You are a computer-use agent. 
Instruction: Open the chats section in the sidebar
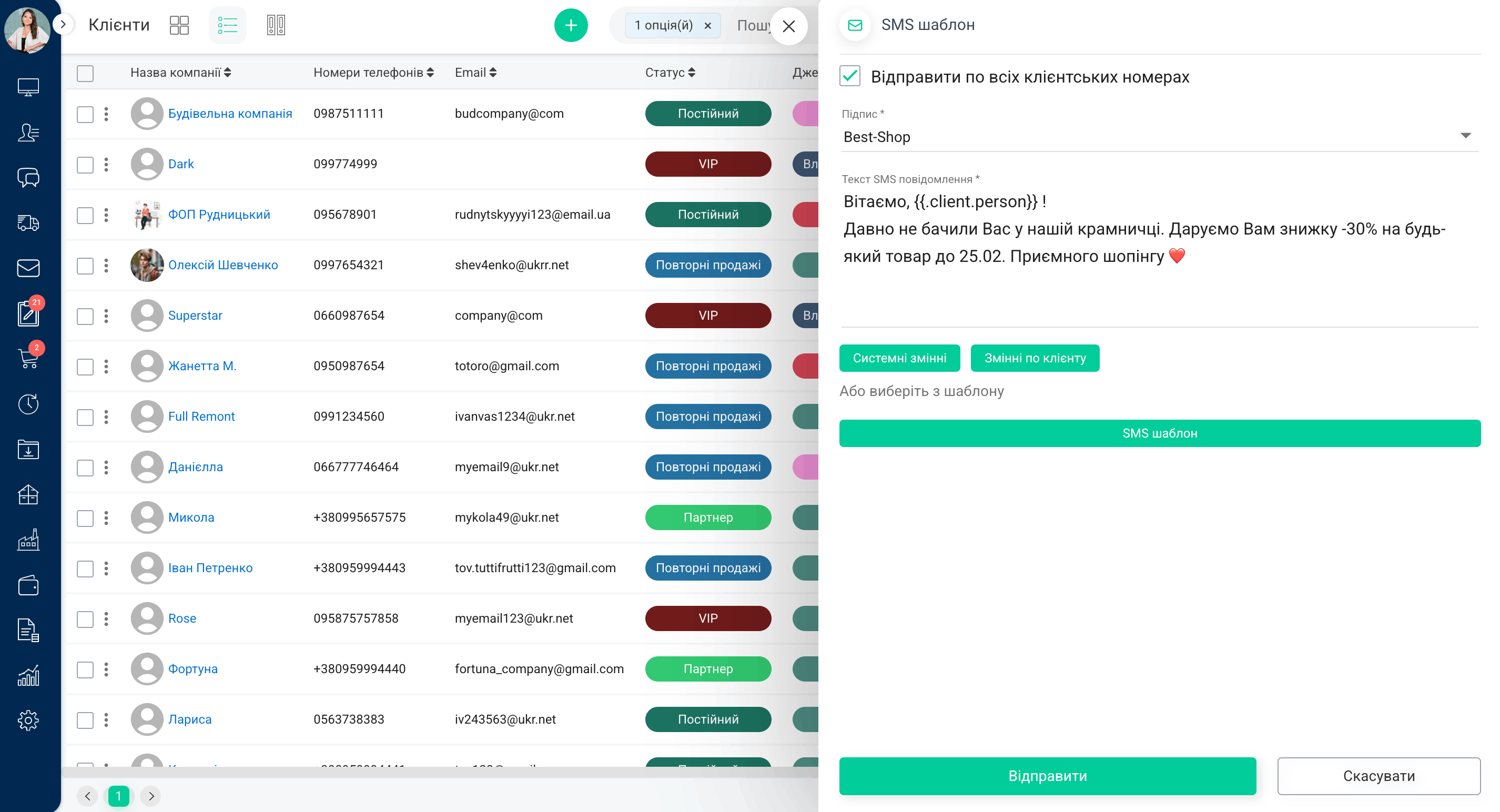[28, 178]
